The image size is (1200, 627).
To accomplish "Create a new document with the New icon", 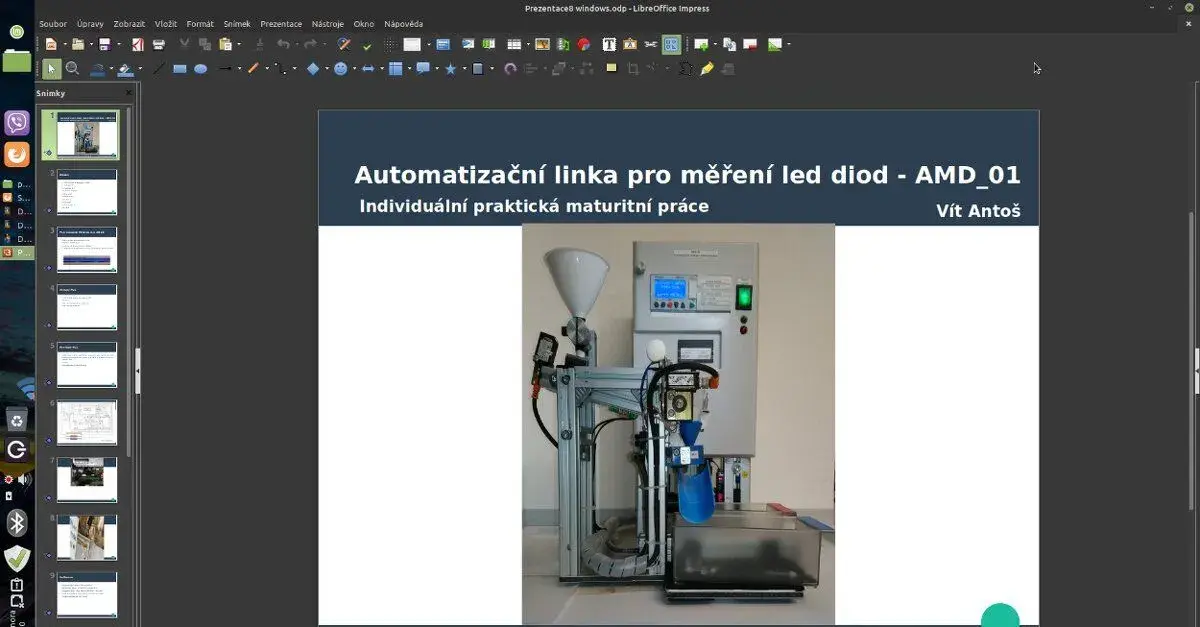I will pyautogui.click(x=51, y=44).
